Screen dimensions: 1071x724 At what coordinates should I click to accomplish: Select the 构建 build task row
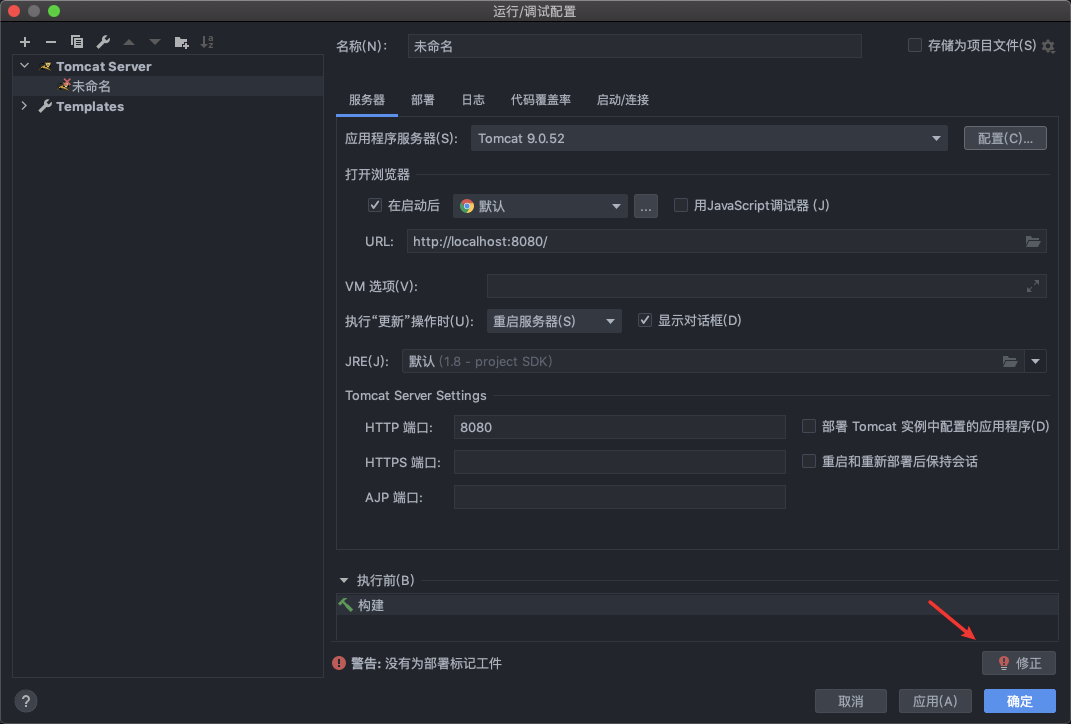tap(697, 605)
